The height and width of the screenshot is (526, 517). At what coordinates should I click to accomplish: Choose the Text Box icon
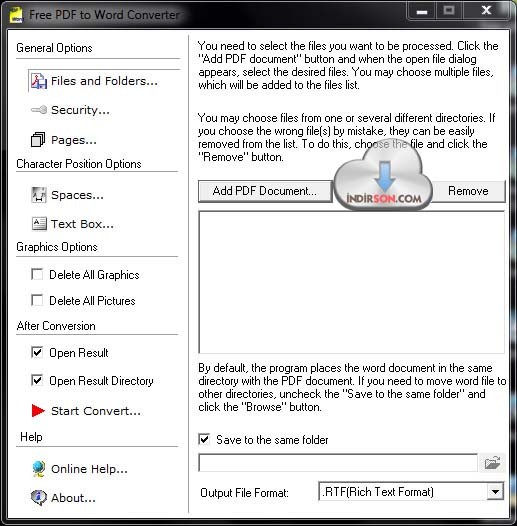point(39,224)
